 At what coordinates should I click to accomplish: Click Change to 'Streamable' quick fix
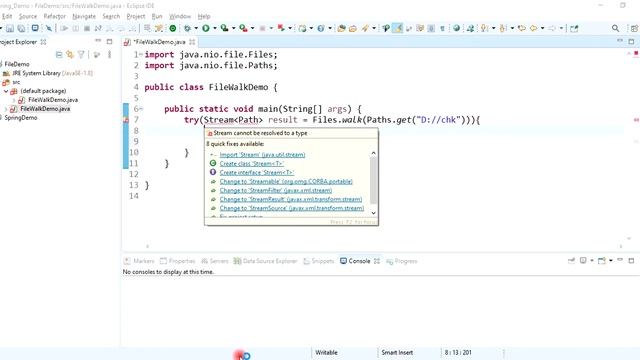tap(286, 182)
